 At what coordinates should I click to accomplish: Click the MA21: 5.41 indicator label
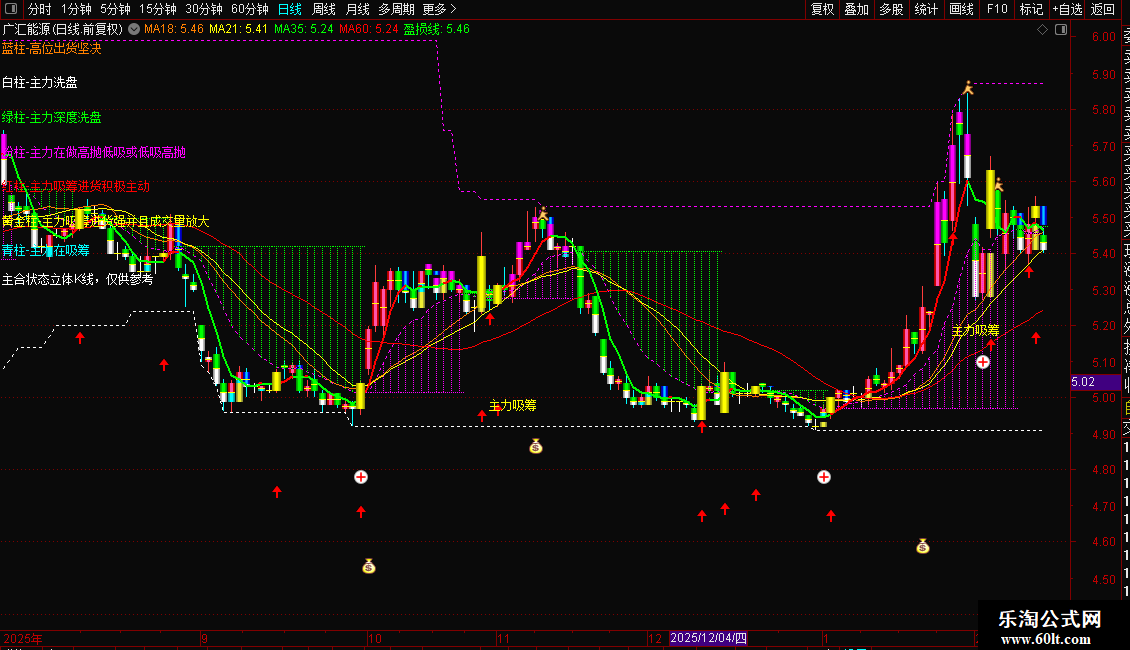point(239,30)
